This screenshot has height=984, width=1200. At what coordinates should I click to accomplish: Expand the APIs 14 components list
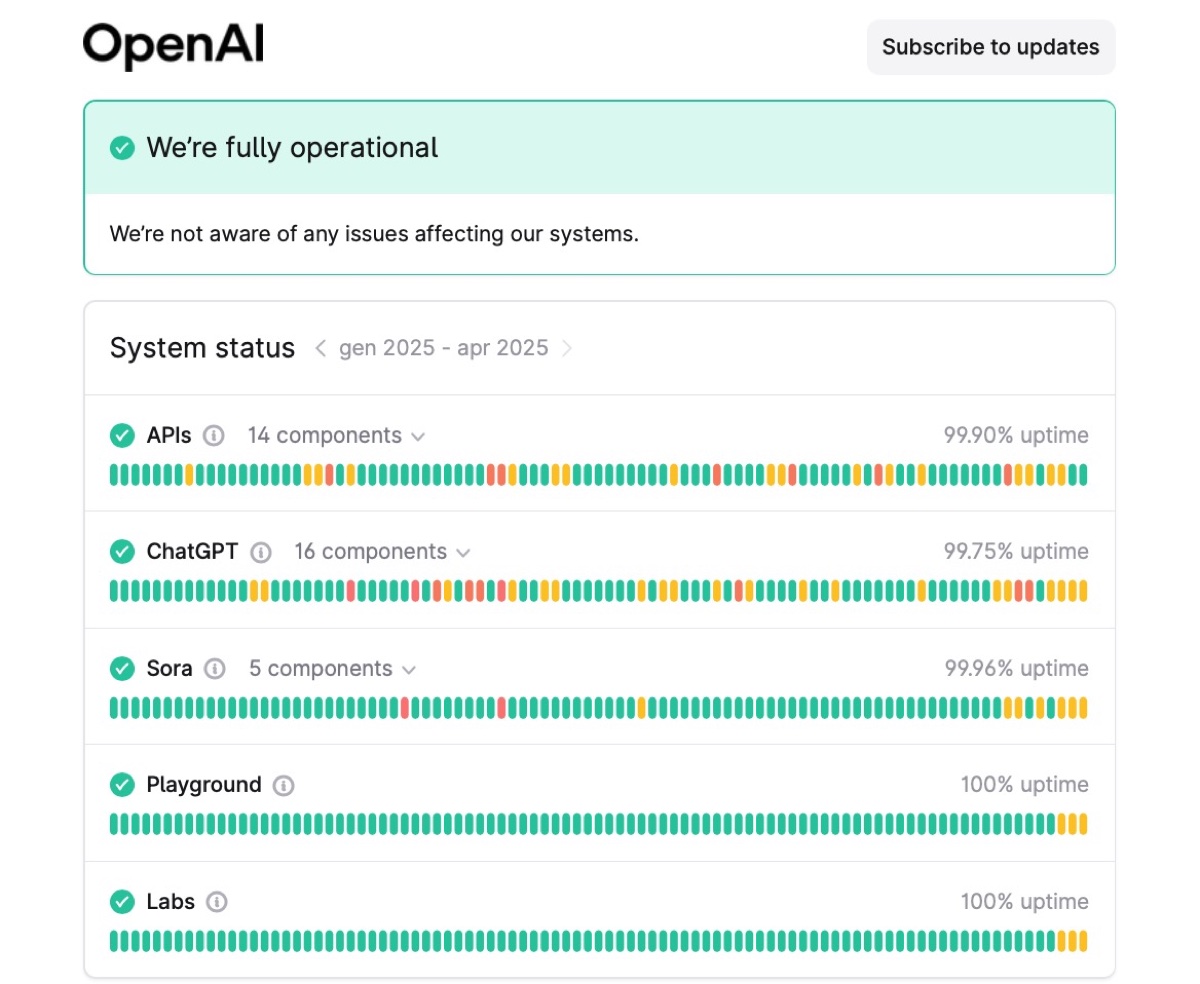(337, 436)
